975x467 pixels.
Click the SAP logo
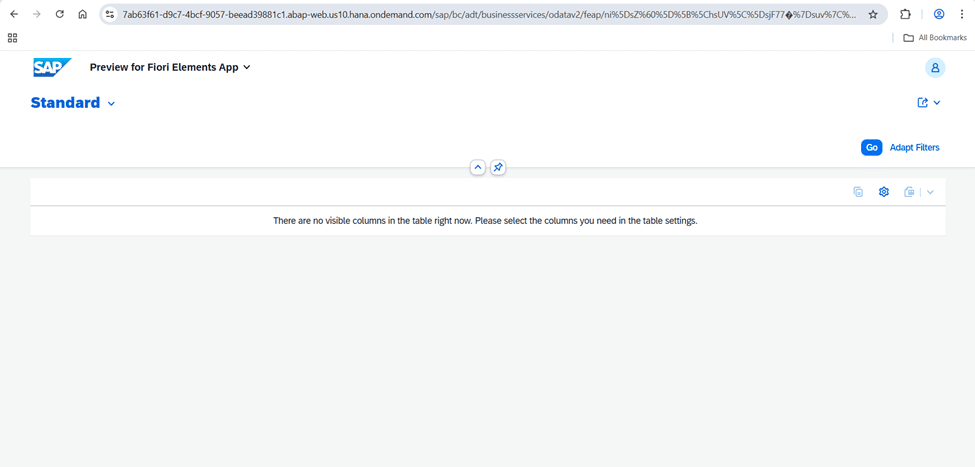point(51,67)
